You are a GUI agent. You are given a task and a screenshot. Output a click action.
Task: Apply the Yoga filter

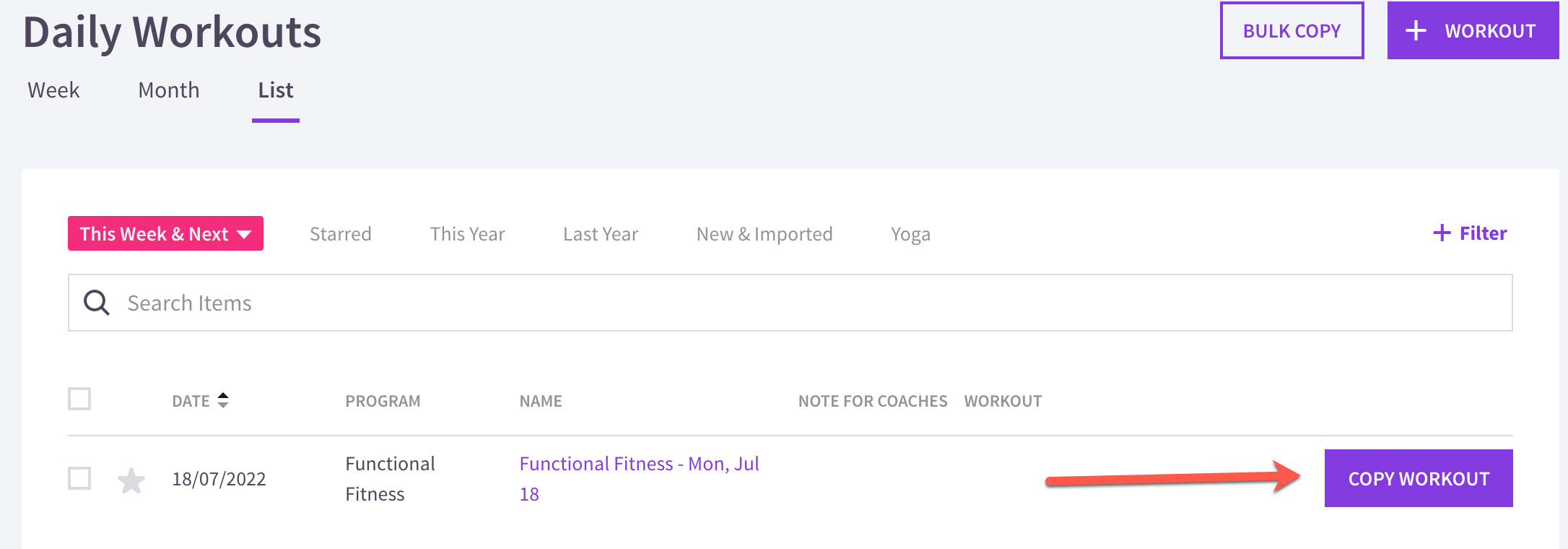pyautogui.click(x=910, y=234)
